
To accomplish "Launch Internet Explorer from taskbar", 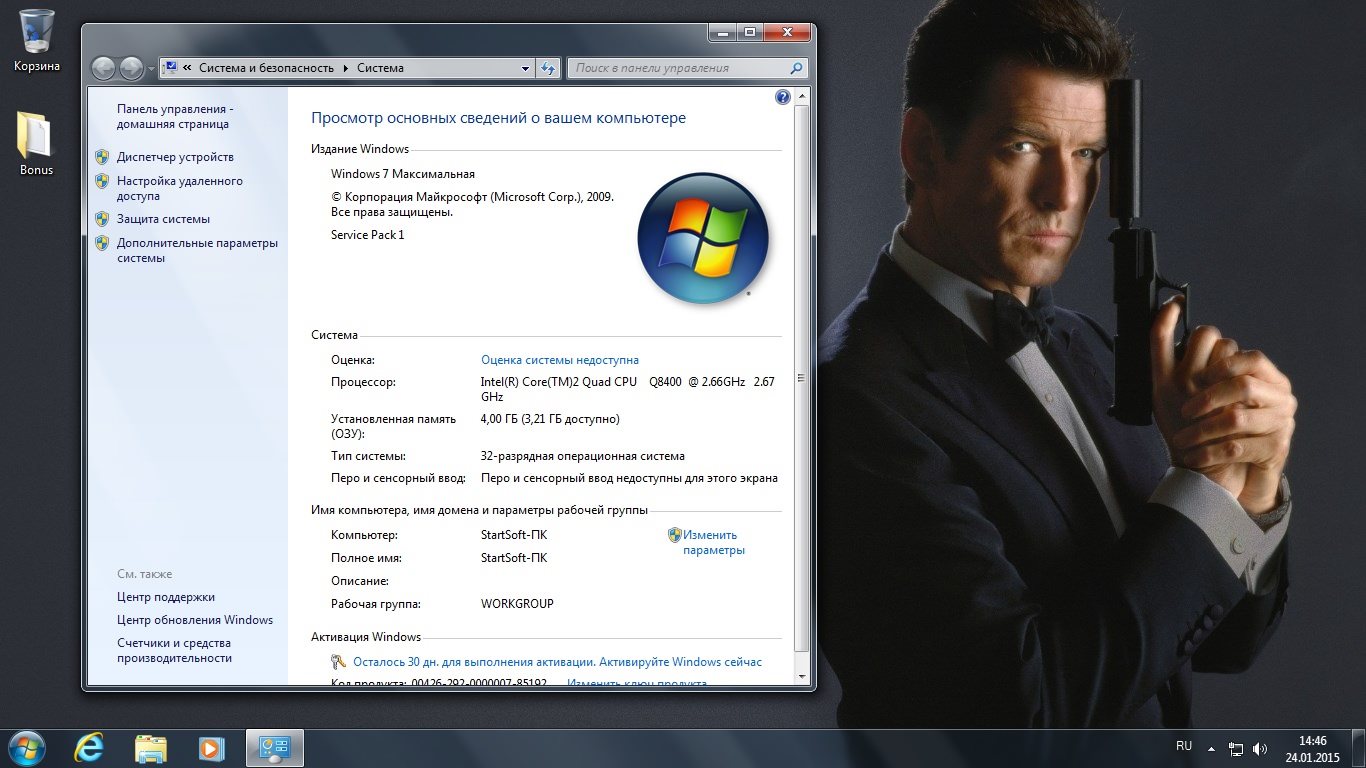I will [x=89, y=748].
